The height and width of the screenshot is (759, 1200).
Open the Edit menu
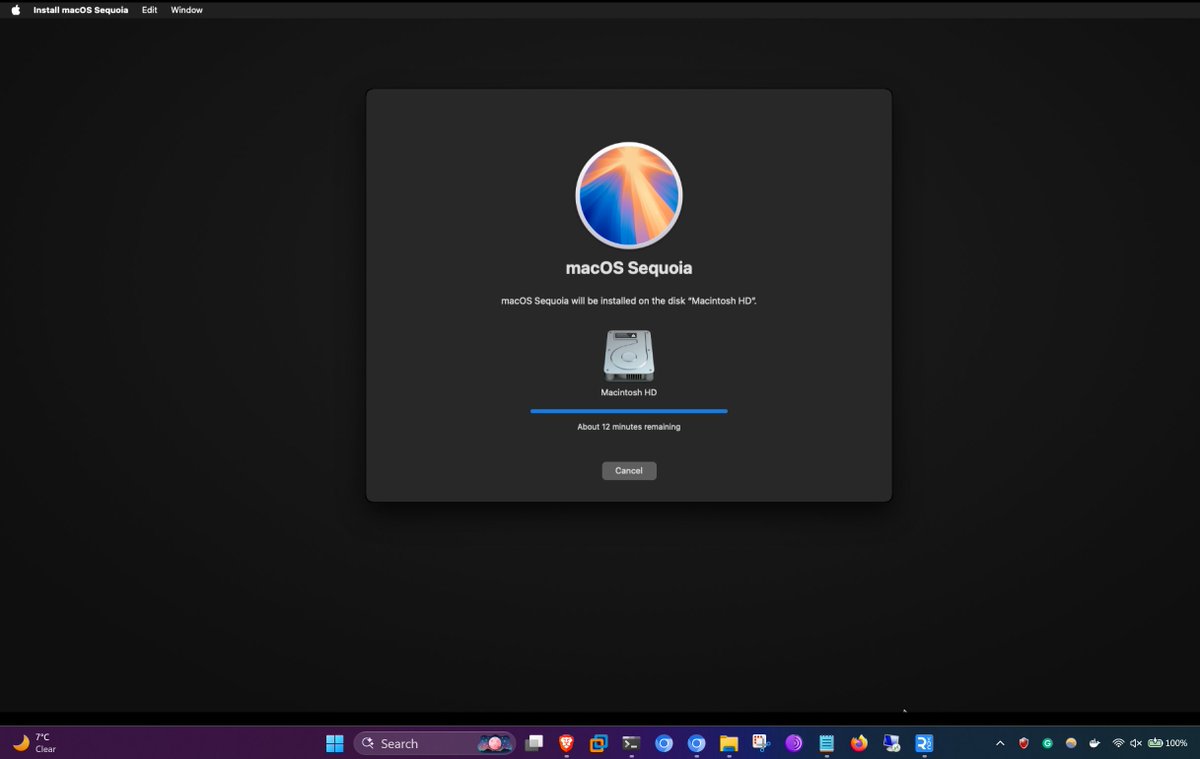coord(149,10)
